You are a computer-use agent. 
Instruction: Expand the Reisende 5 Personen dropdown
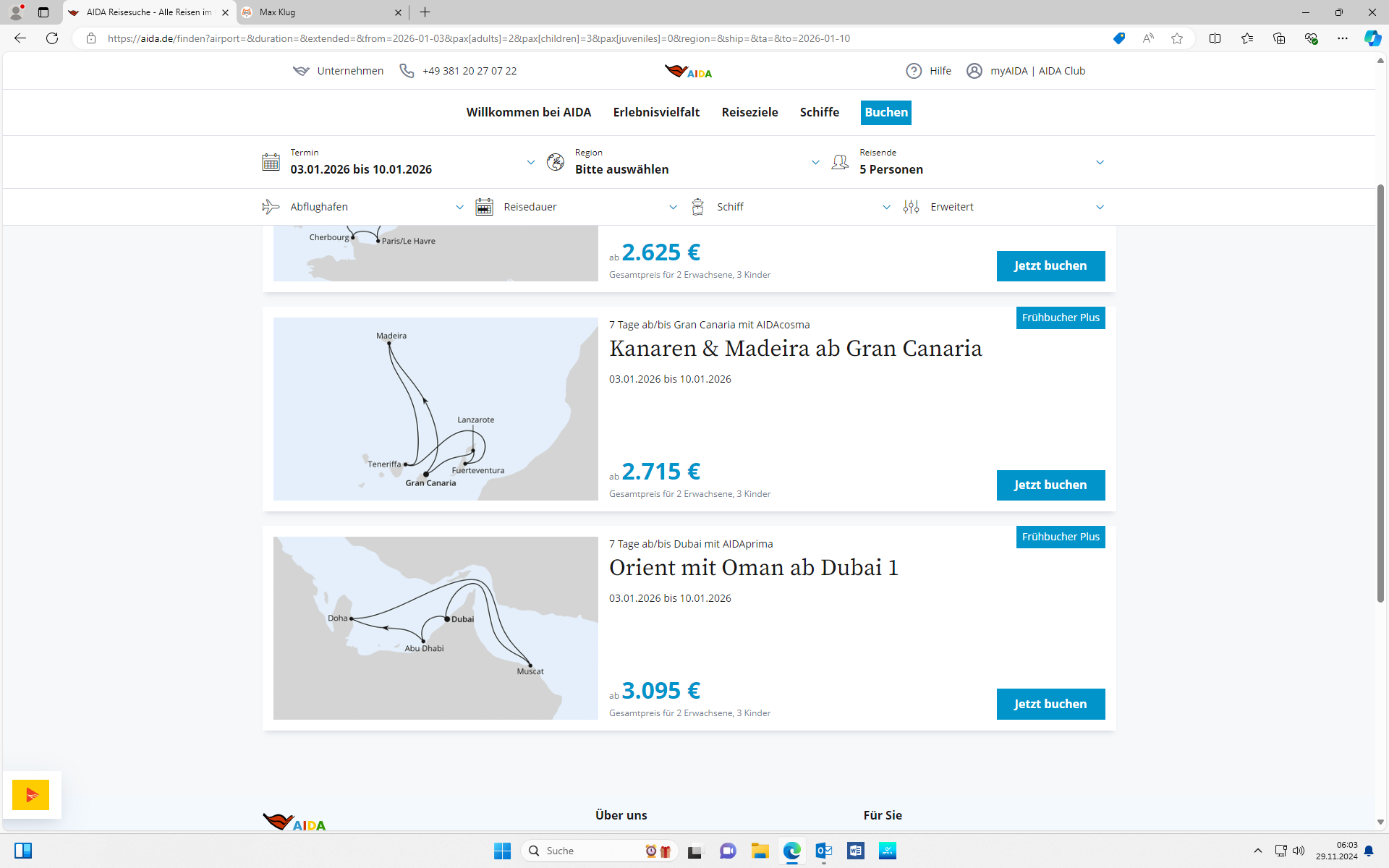point(1099,163)
